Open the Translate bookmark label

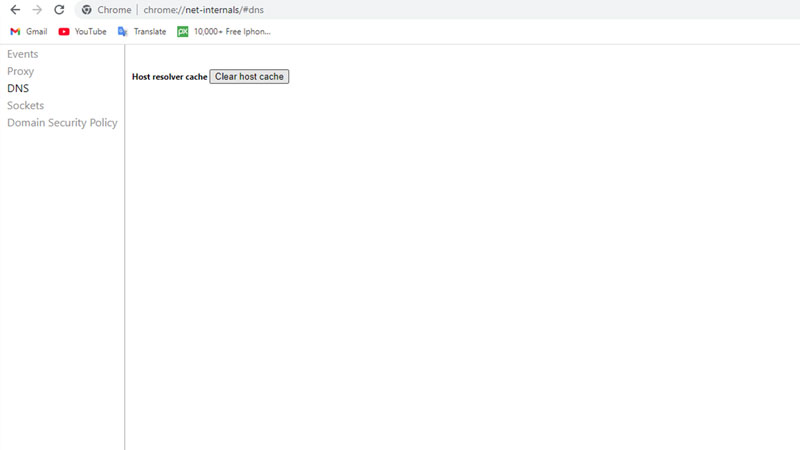click(x=150, y=32)
